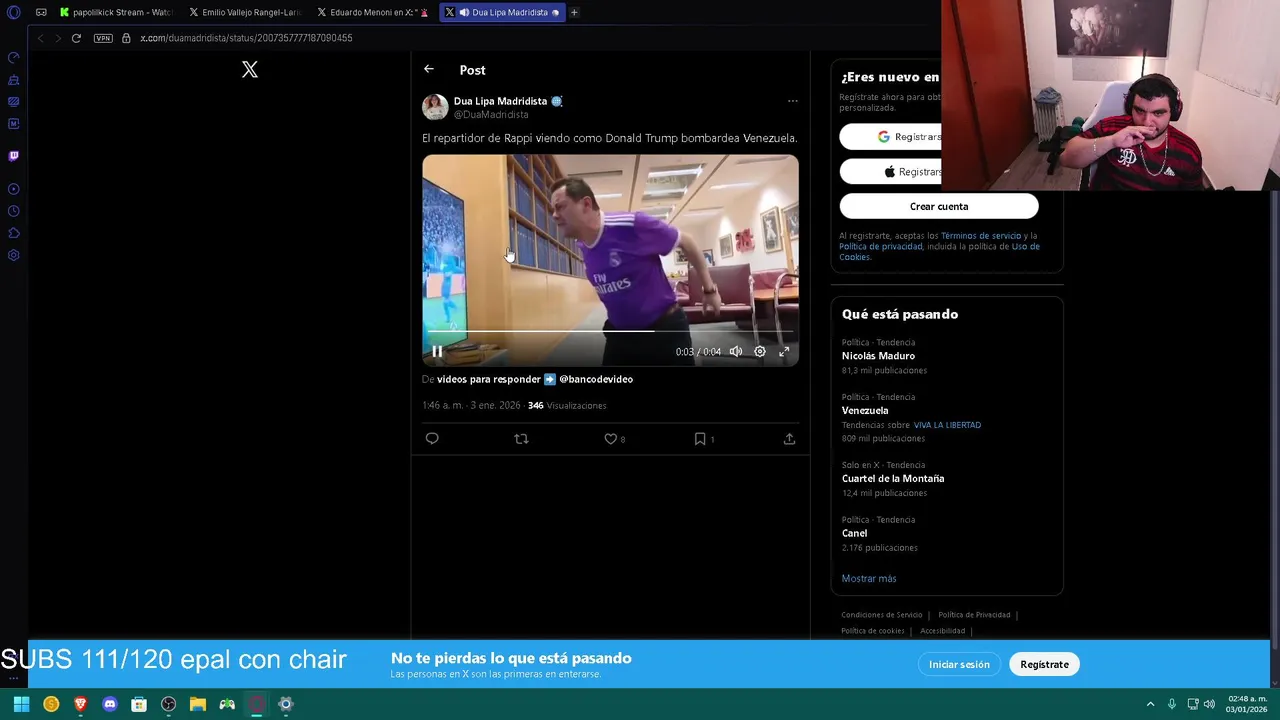
Task: Go back using the Post back arrow
Action: (428, 69)
